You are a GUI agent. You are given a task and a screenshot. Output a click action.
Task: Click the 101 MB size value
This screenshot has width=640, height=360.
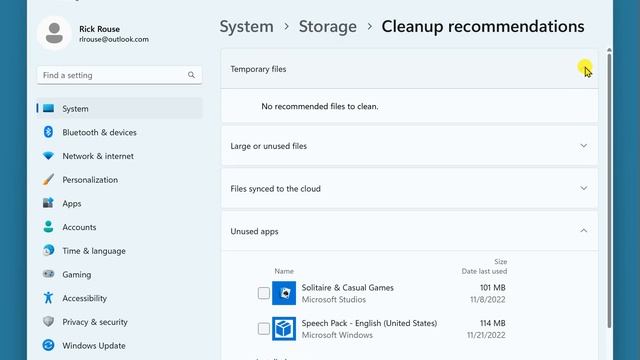tap(493, 287)
